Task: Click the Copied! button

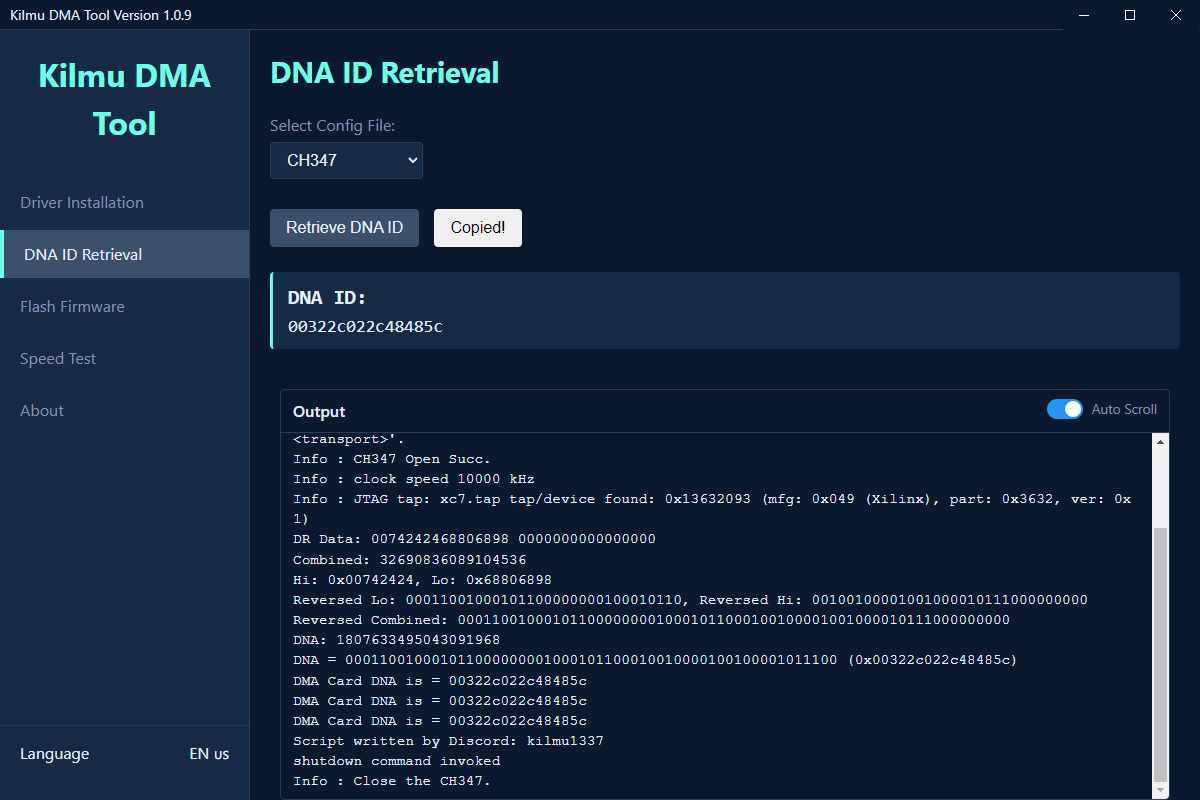Action: tap(478, 227)
